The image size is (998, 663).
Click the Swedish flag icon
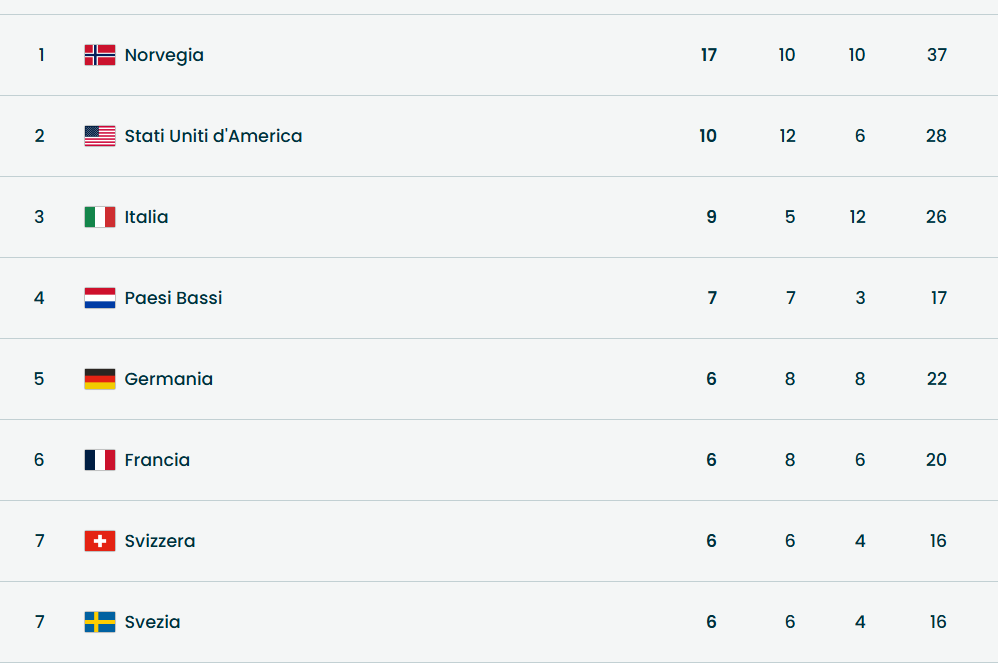pyautogui.click(x=100, y=622)
